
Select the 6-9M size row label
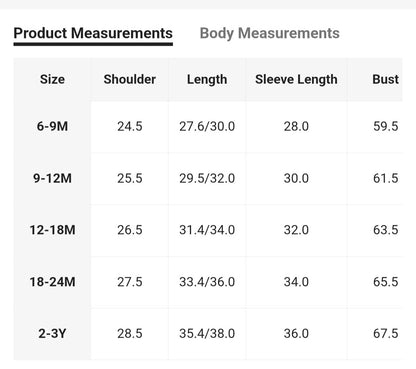52,126
